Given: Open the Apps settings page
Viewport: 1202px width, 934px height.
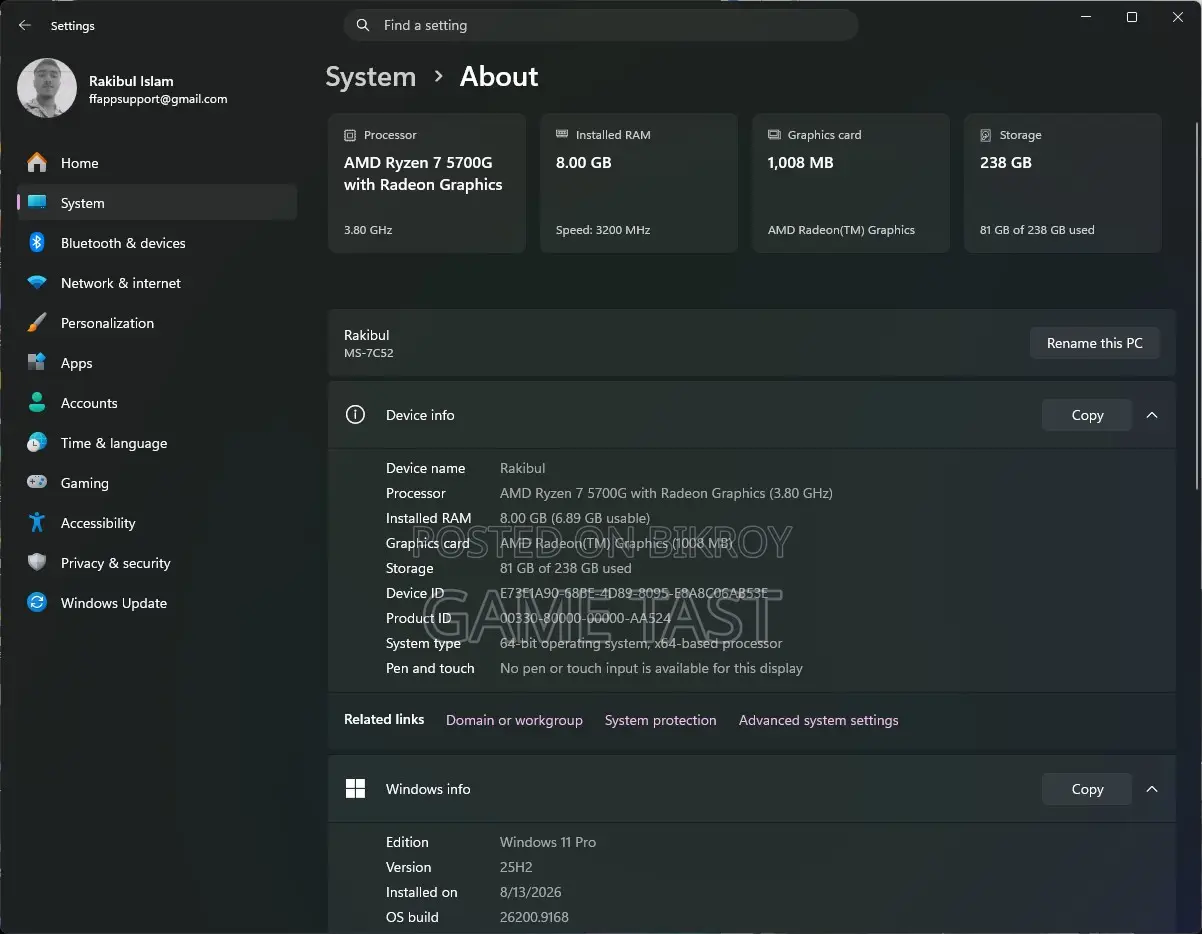Looking at the screenshot, I should coord(157,363).
